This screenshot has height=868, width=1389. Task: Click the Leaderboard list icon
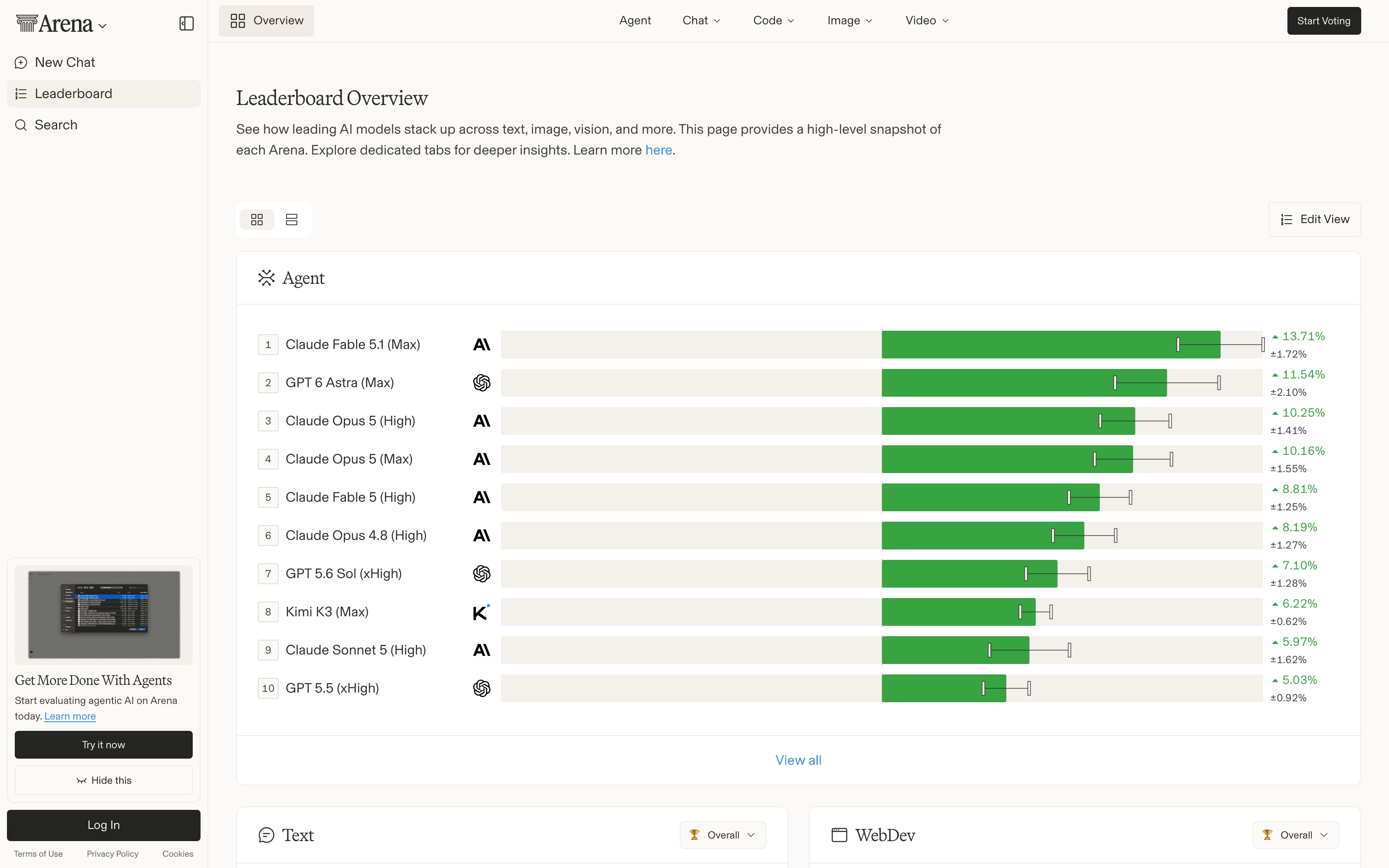pos(21,94)
